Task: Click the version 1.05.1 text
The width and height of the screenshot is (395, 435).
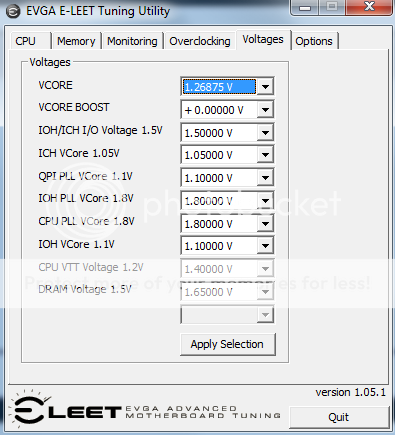Action: point(351,392)
